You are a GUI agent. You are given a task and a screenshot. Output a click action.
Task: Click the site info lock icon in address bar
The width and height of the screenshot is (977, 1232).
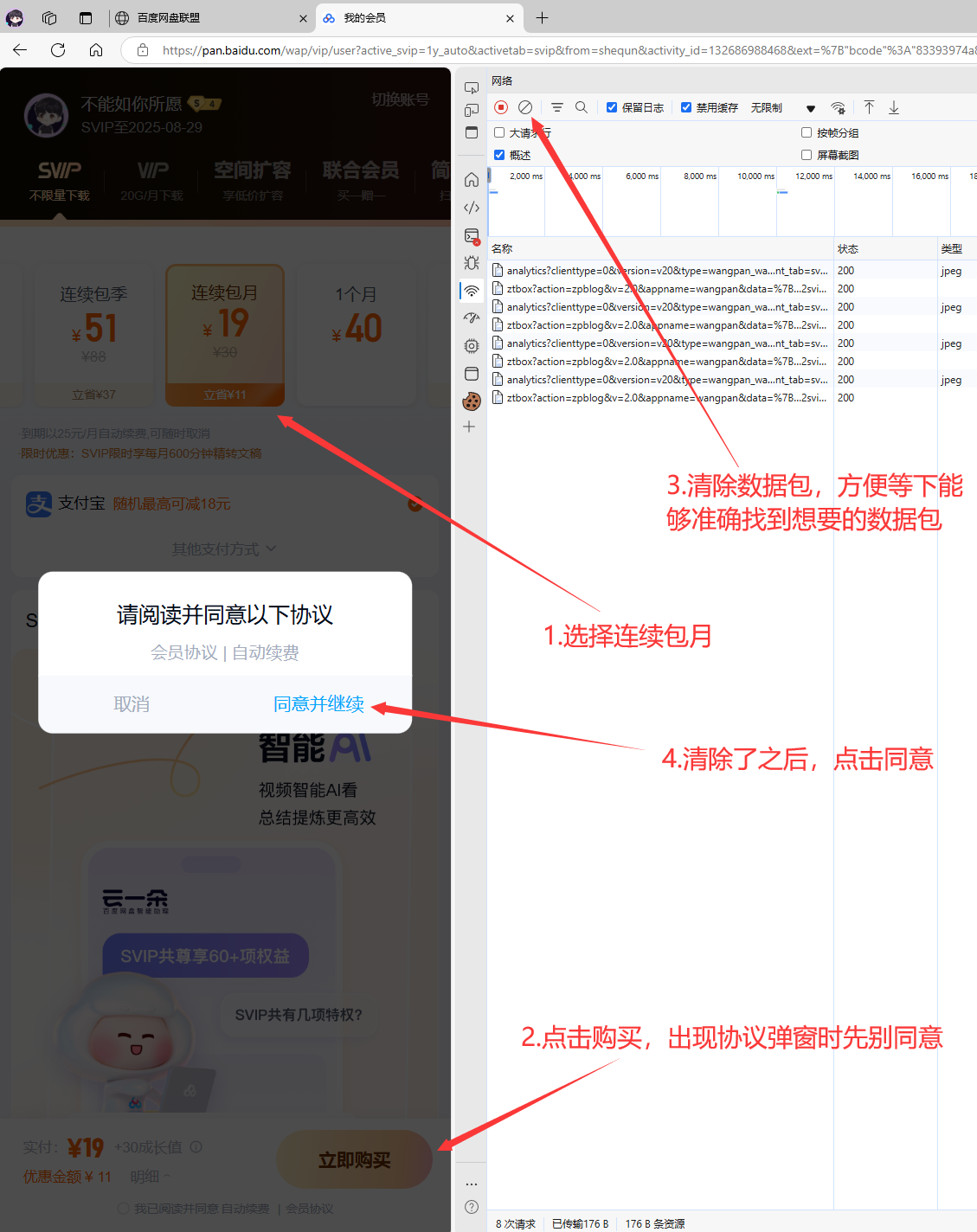[143, 50]
